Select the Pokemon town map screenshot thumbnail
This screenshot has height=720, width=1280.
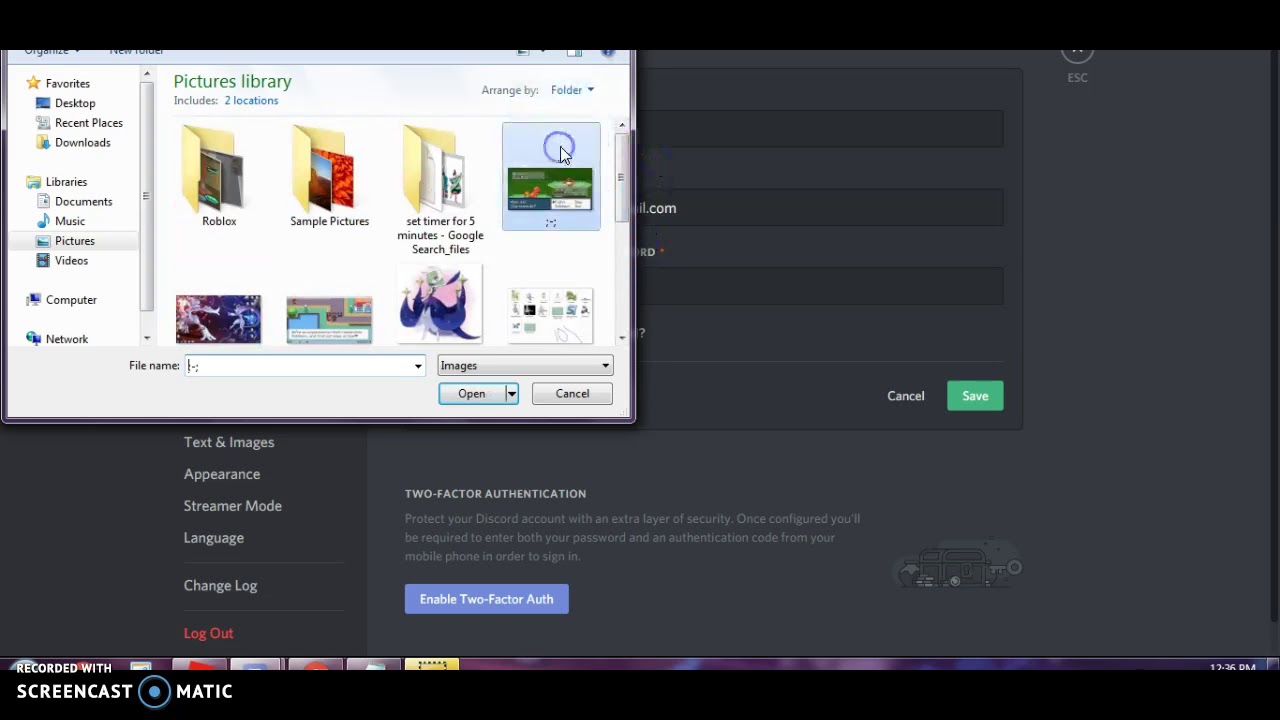tap(329, 319)
